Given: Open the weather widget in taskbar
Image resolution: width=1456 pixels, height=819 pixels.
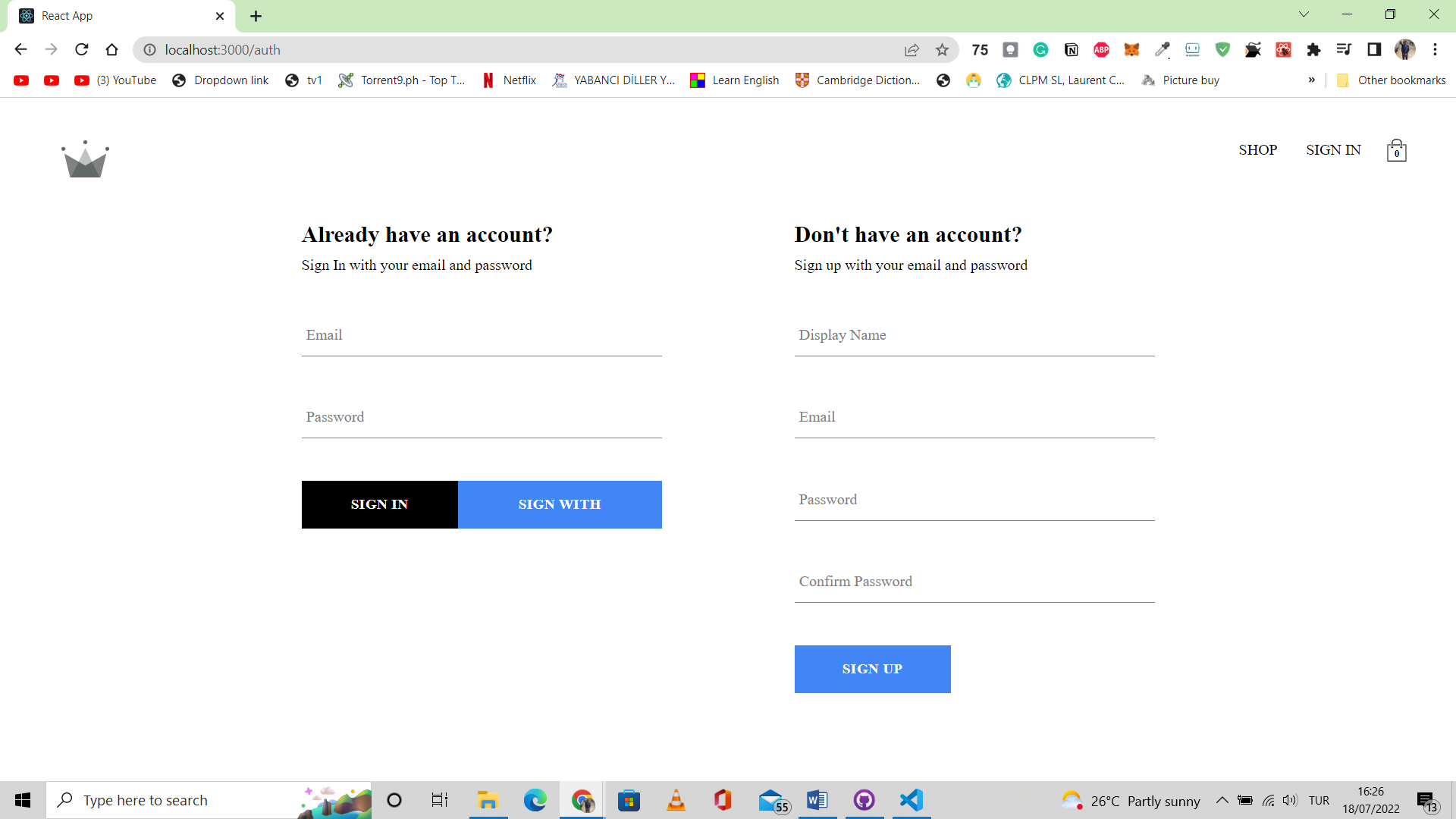Looking at the screenshot, I should pos(1131,801).
